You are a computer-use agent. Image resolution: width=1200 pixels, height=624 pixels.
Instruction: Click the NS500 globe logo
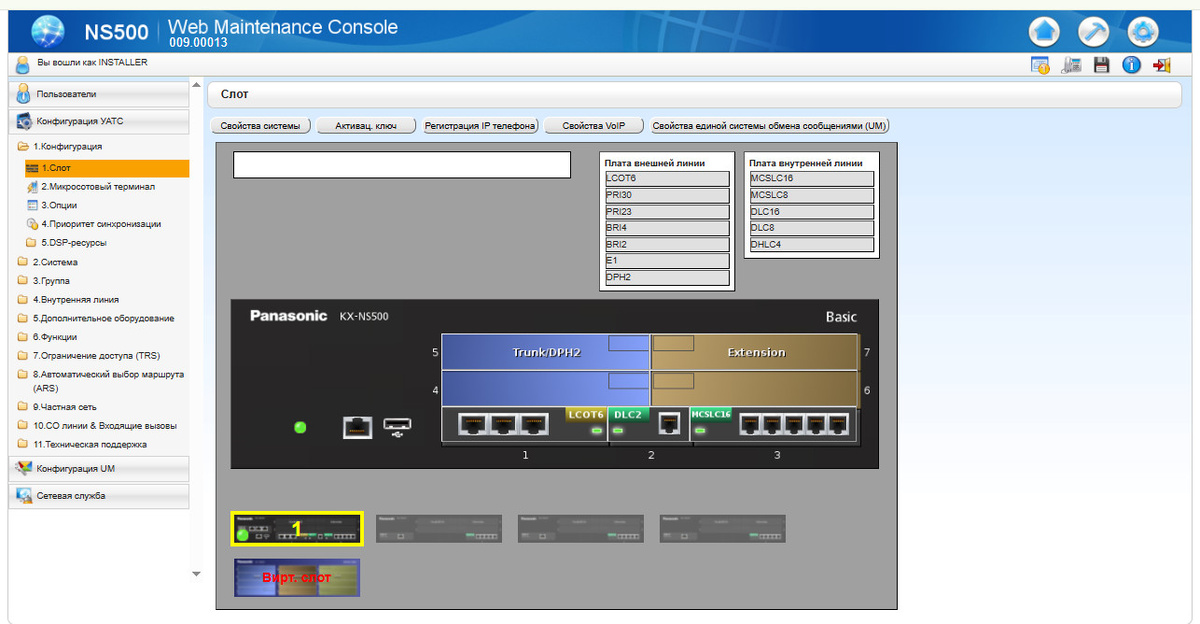click(x=48, y=31)
